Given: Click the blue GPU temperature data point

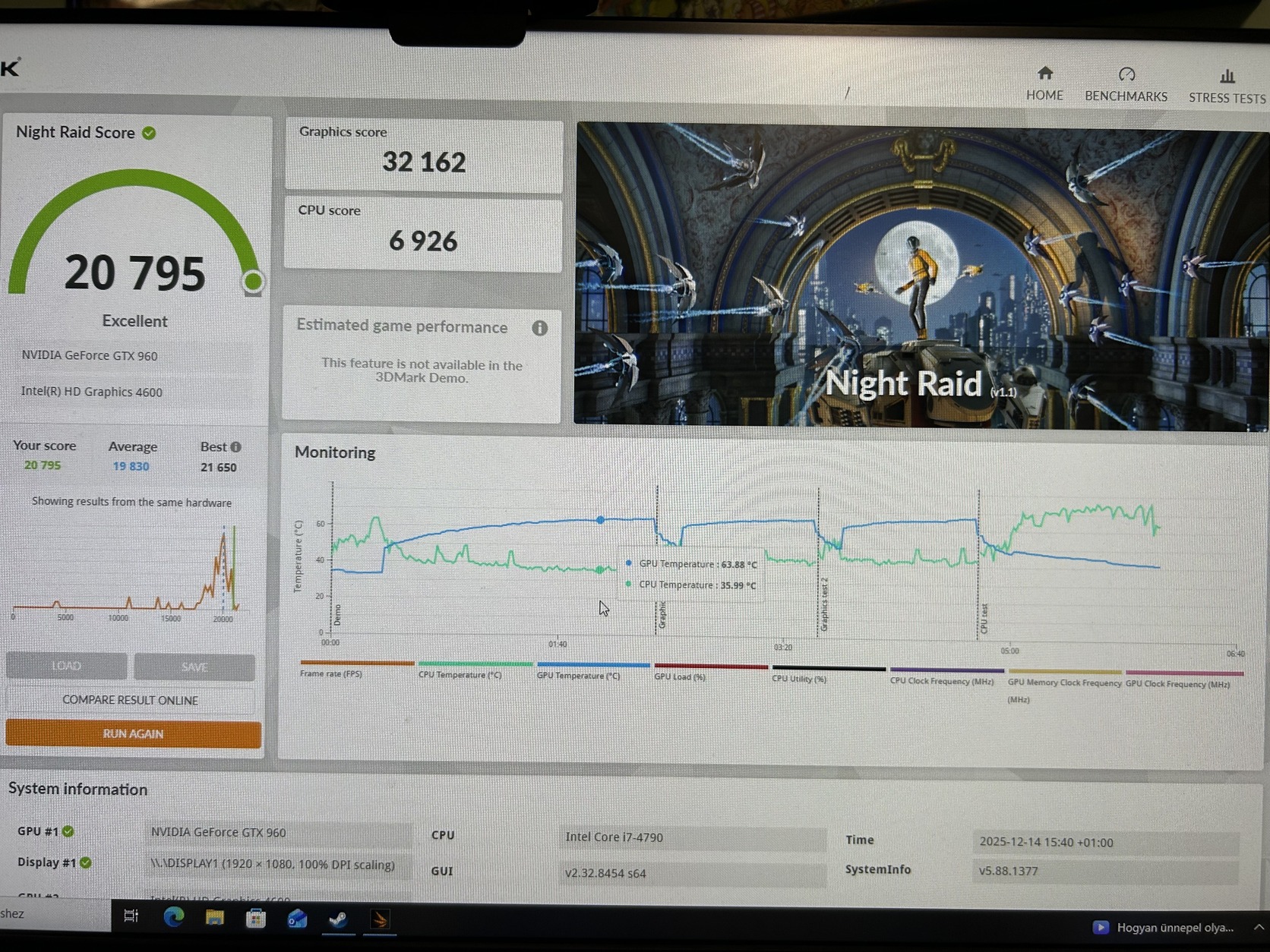Looking at the screenshot, I should tap(601, 520).
